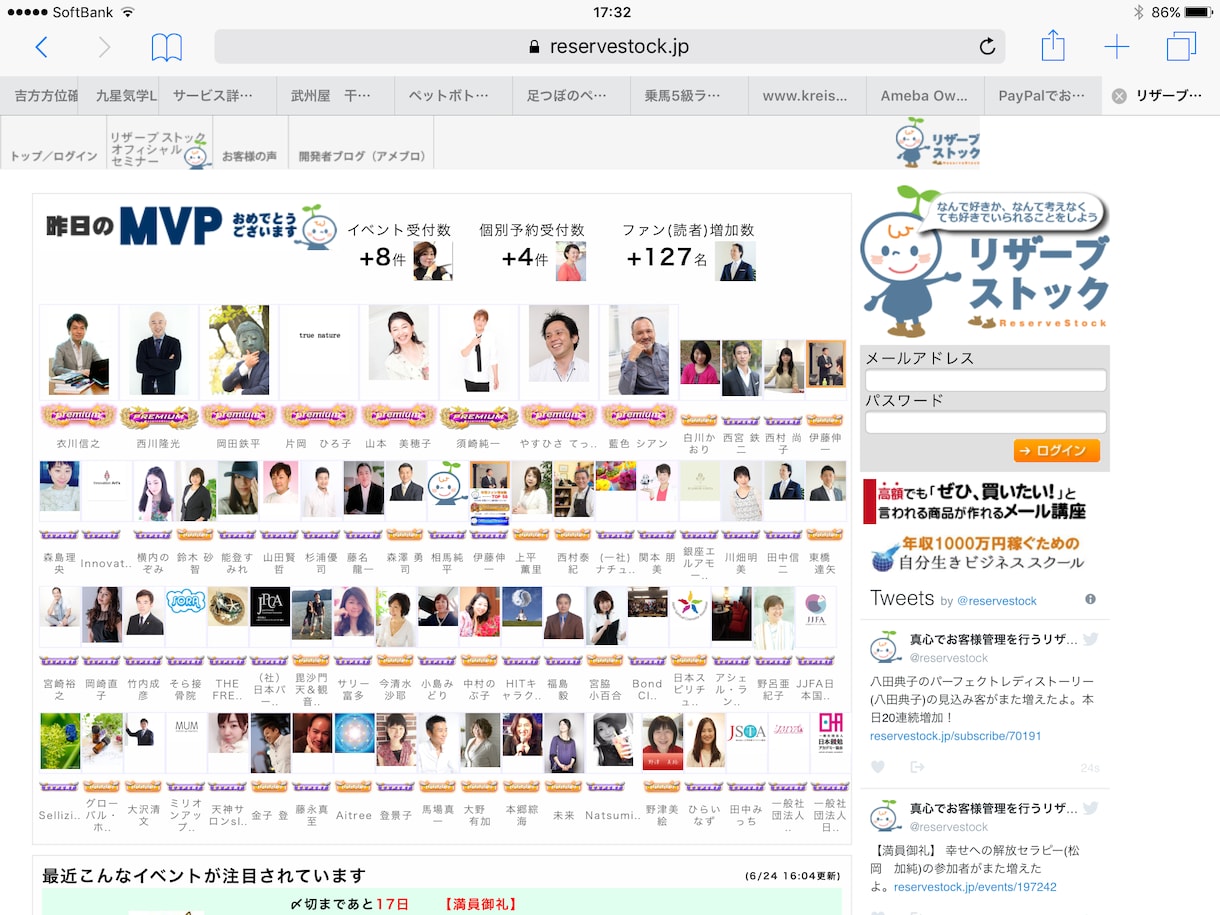Screen dimensions: 1220x915
Task: Open the JJFA日本国 logo icon
Action: tap(815, 607)
